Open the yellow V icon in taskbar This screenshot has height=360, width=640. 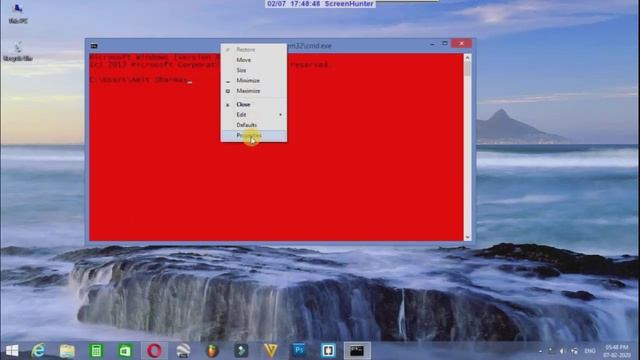click(x=270, y=351)
